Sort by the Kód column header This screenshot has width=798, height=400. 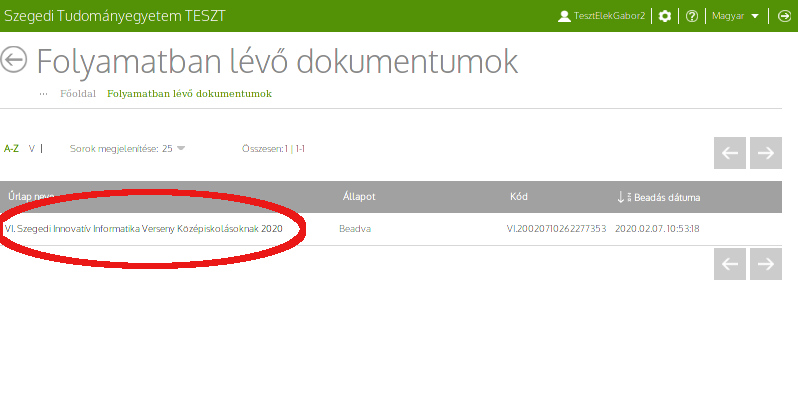click(518, 197)
